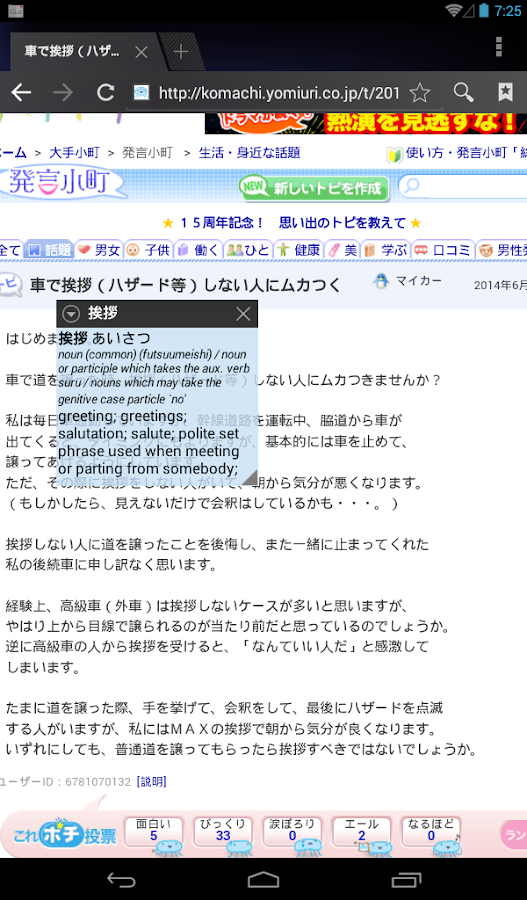The image size is (527, 900).
Task: Click the マイカー penguin avatar icon
Action: pyautogui.click(x=381, y=281)
